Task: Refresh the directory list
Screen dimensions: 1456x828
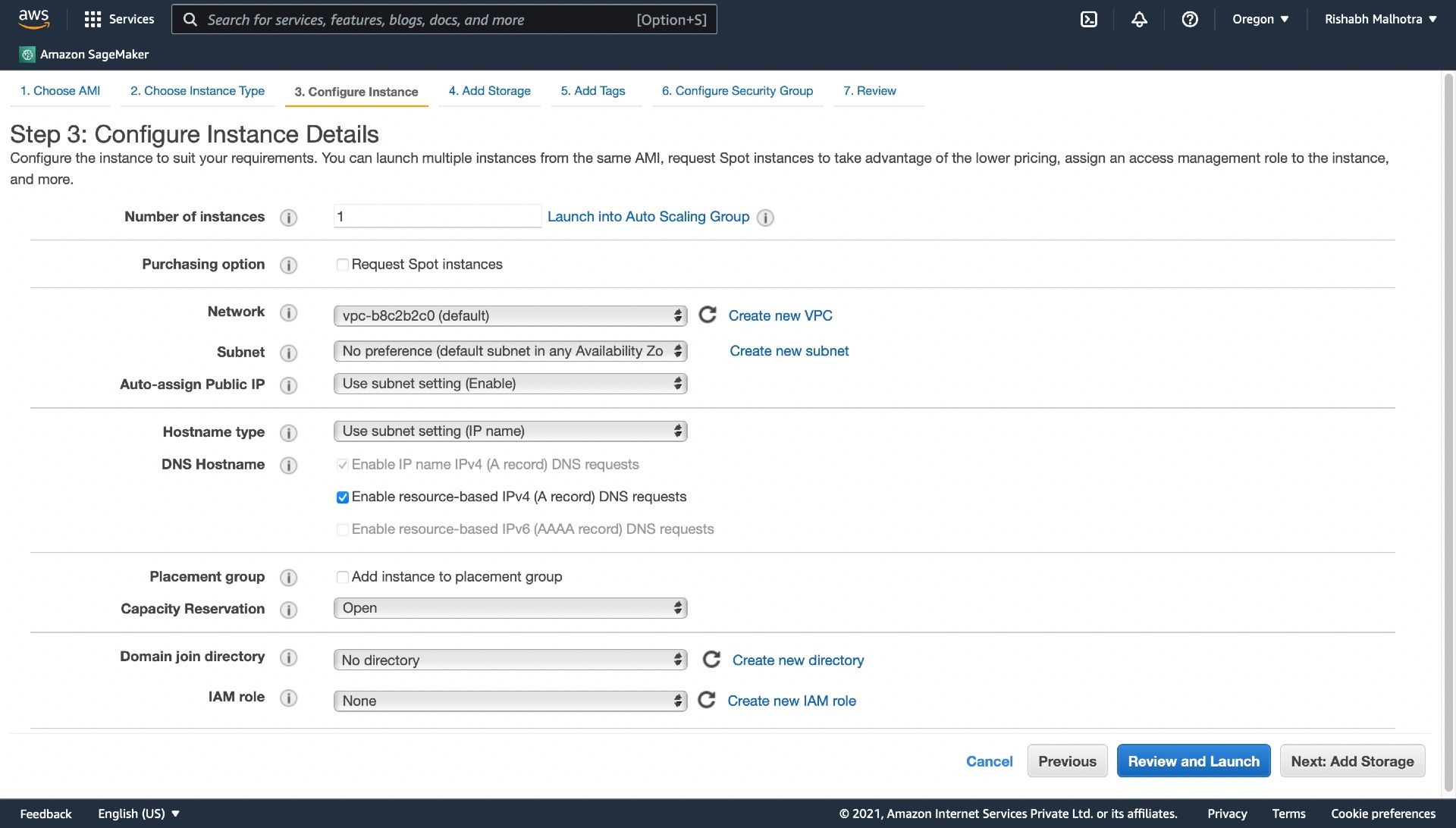Action: tap(711, 659)
